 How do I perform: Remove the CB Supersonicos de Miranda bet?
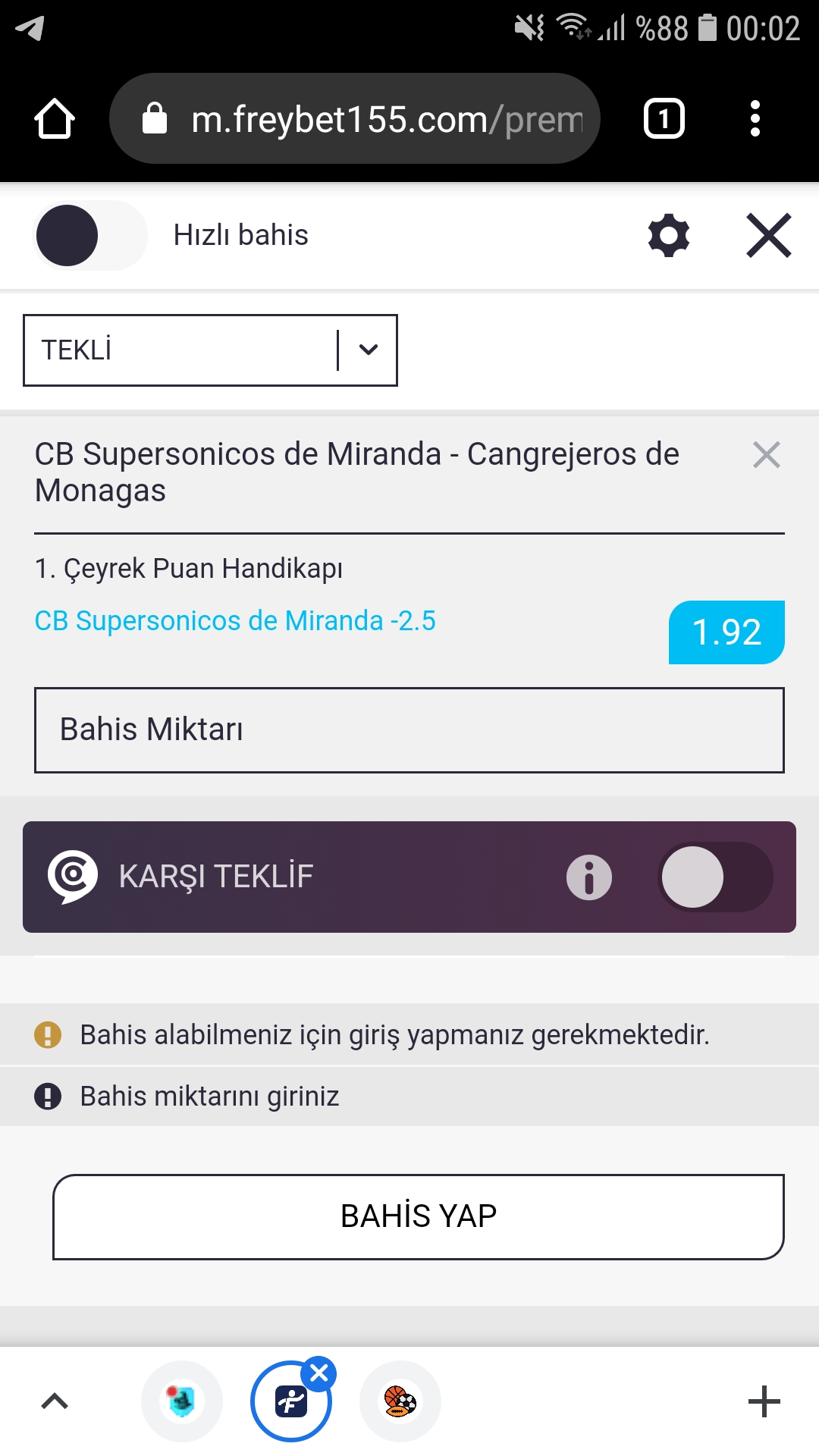pos(767,455)
